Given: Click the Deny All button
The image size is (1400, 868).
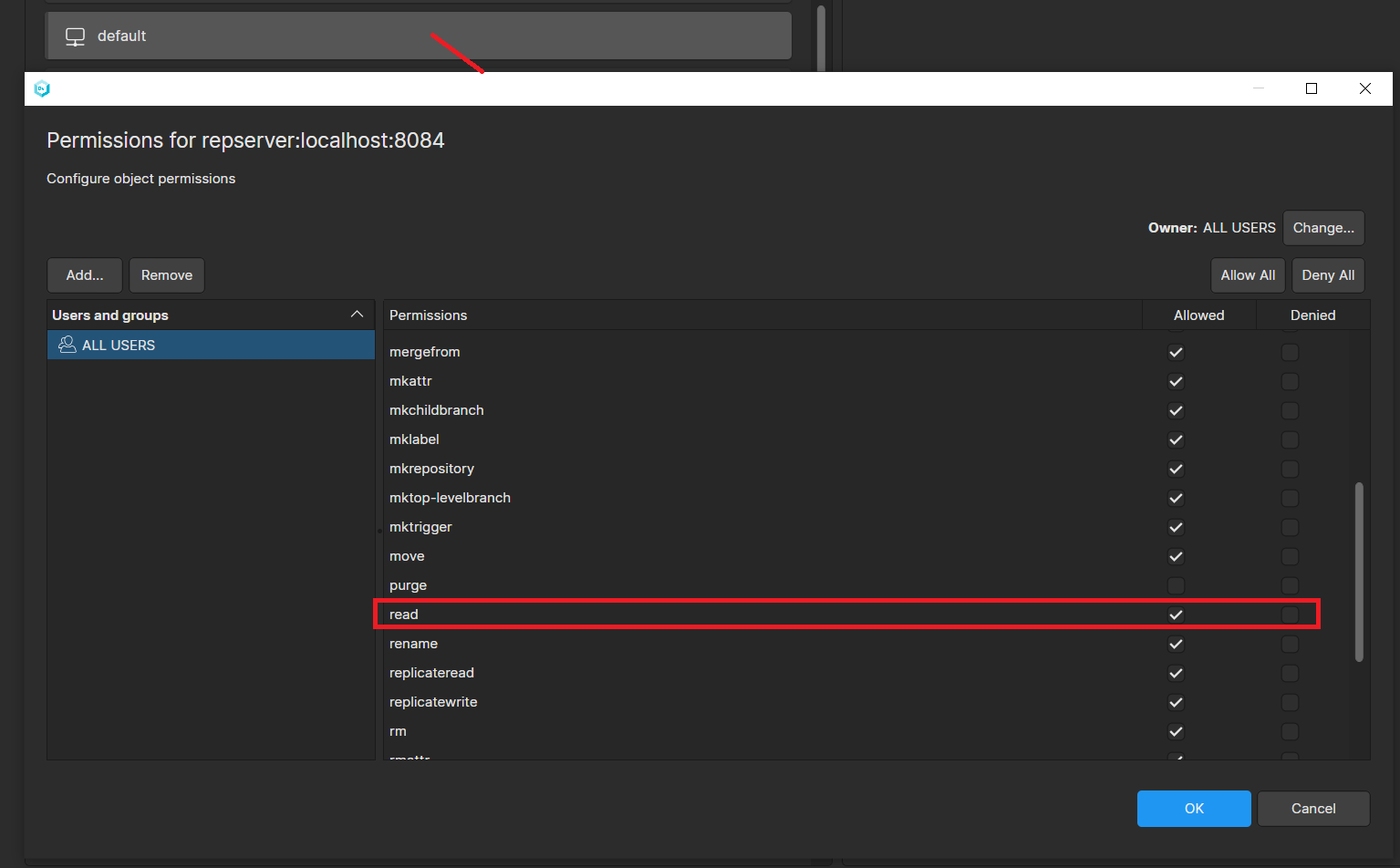Looking at the screenshot, I should [1328, 274].
